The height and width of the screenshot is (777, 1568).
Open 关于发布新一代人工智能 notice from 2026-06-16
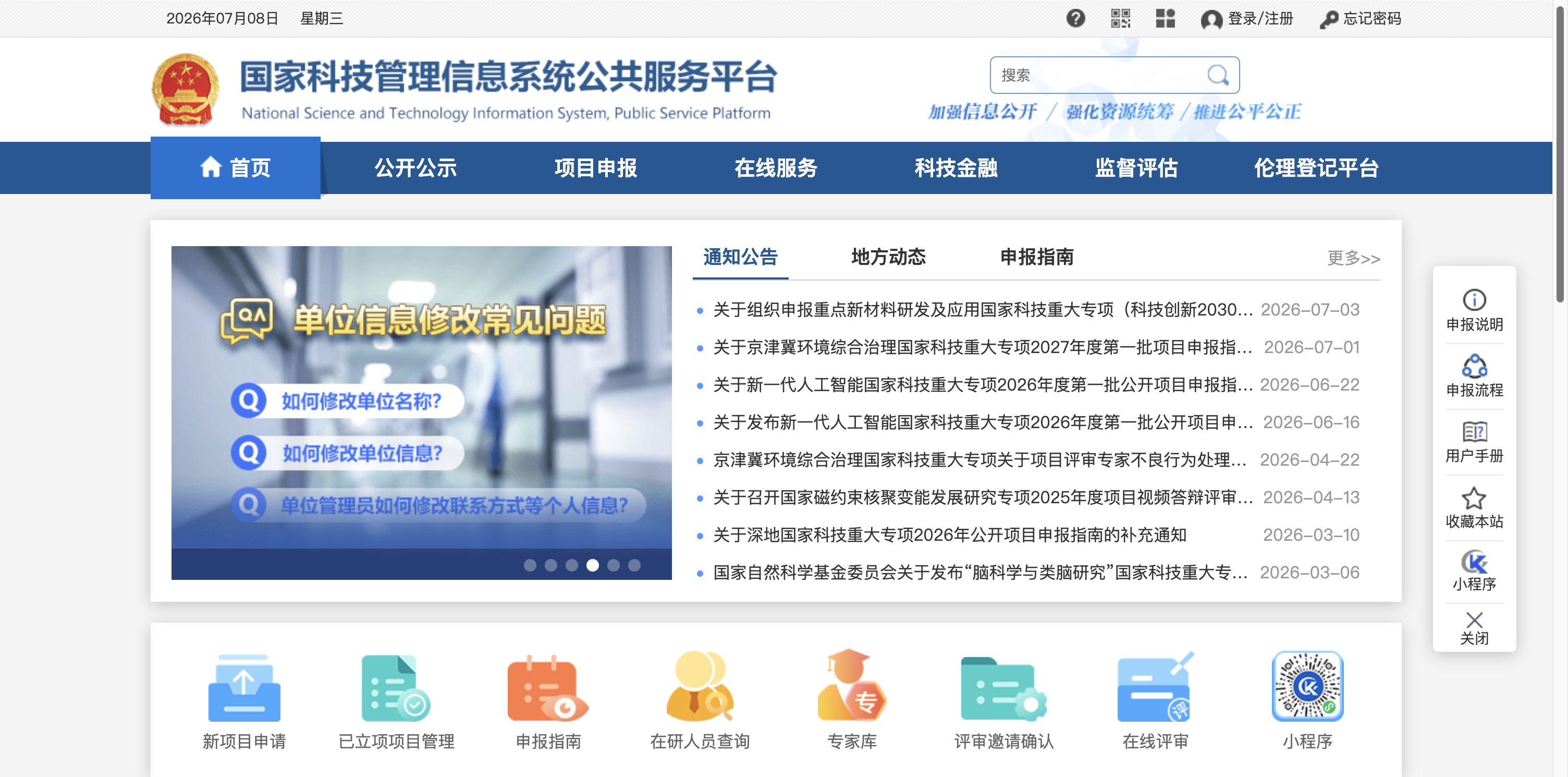983,422
